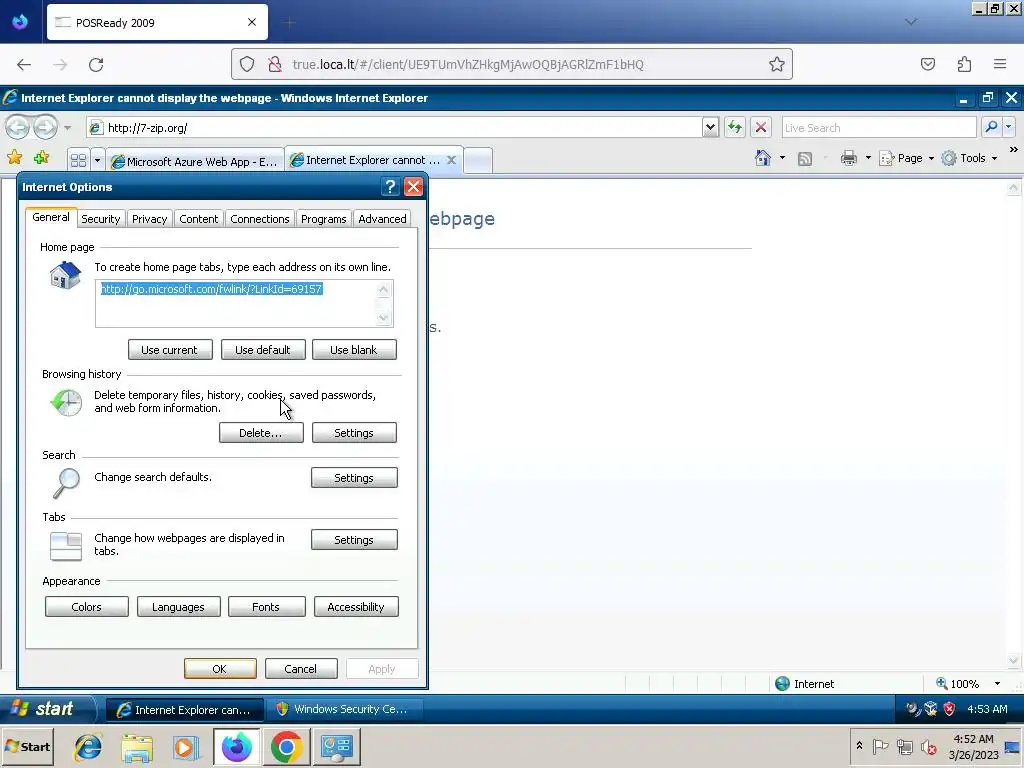Click the IE Home icon
This screenshot has width=1024, height=768.
point(763,158)
